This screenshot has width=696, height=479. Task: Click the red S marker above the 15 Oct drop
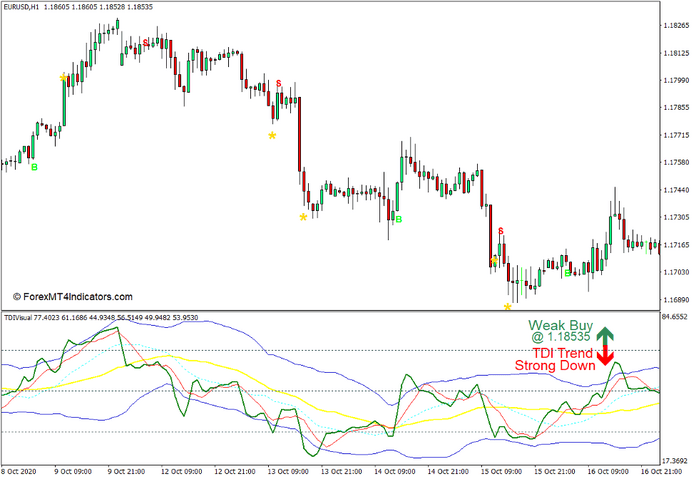501,232
